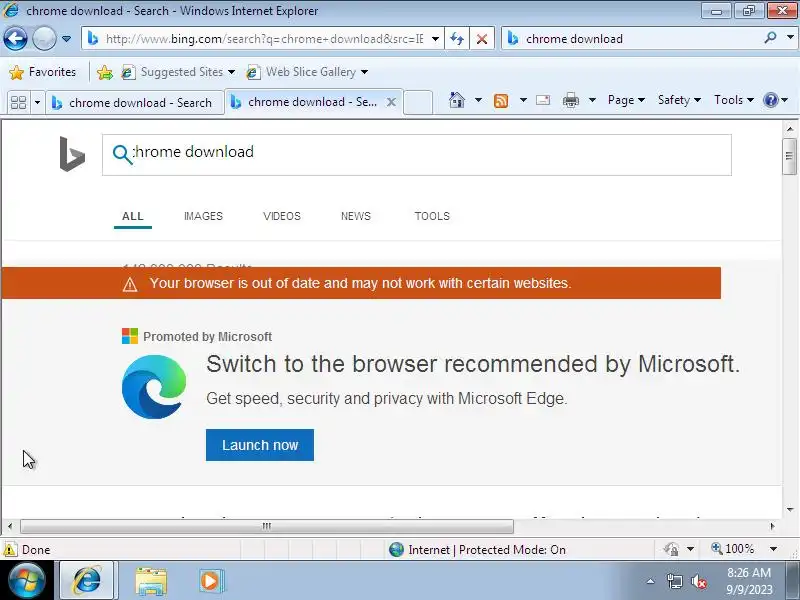Click the grayed Forward navigation button
Screen dimensions: 800x600
point(44,38)
